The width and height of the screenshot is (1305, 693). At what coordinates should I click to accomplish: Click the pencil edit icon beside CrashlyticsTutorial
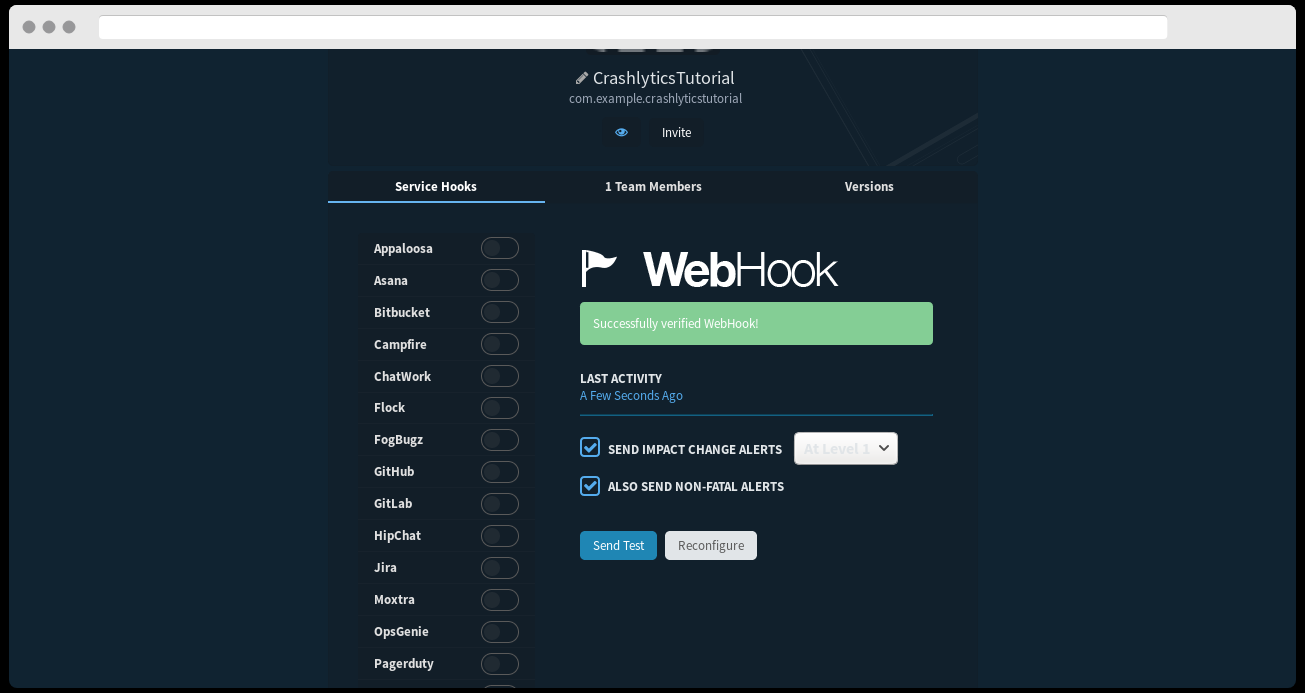coord(582,78)
